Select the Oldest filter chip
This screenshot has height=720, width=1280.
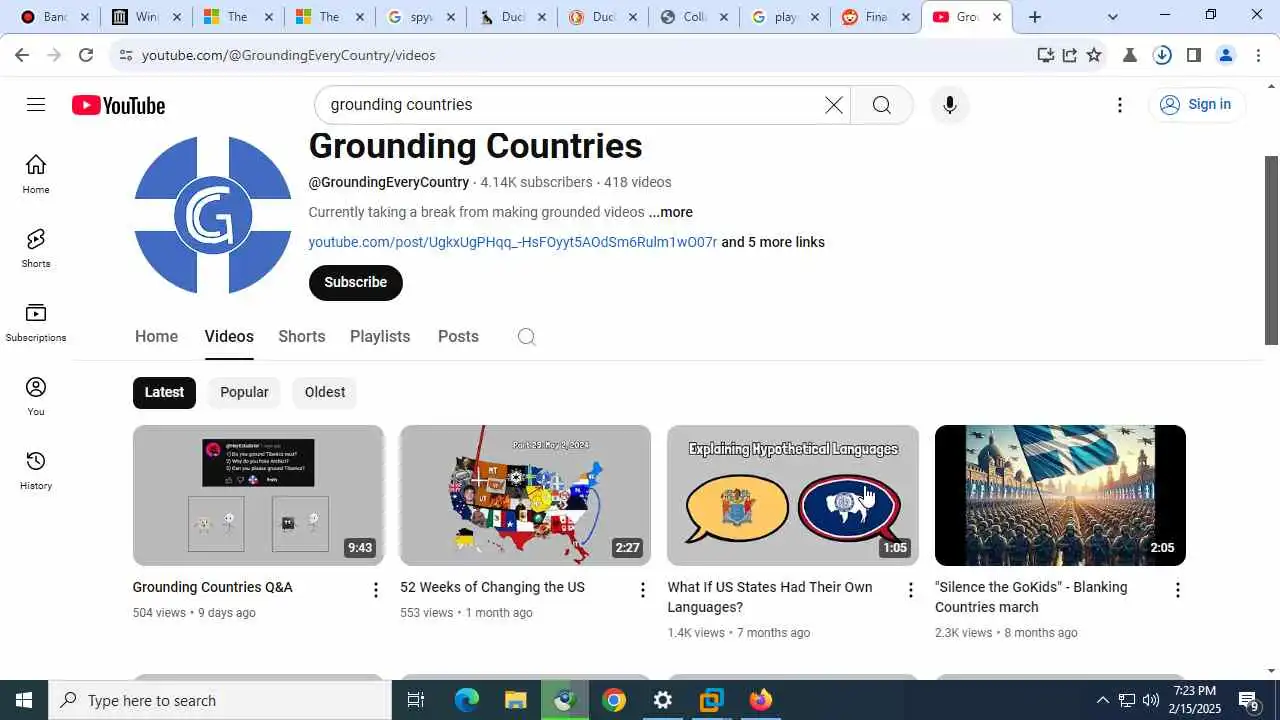pyautogui.click(x=325, y=392)
